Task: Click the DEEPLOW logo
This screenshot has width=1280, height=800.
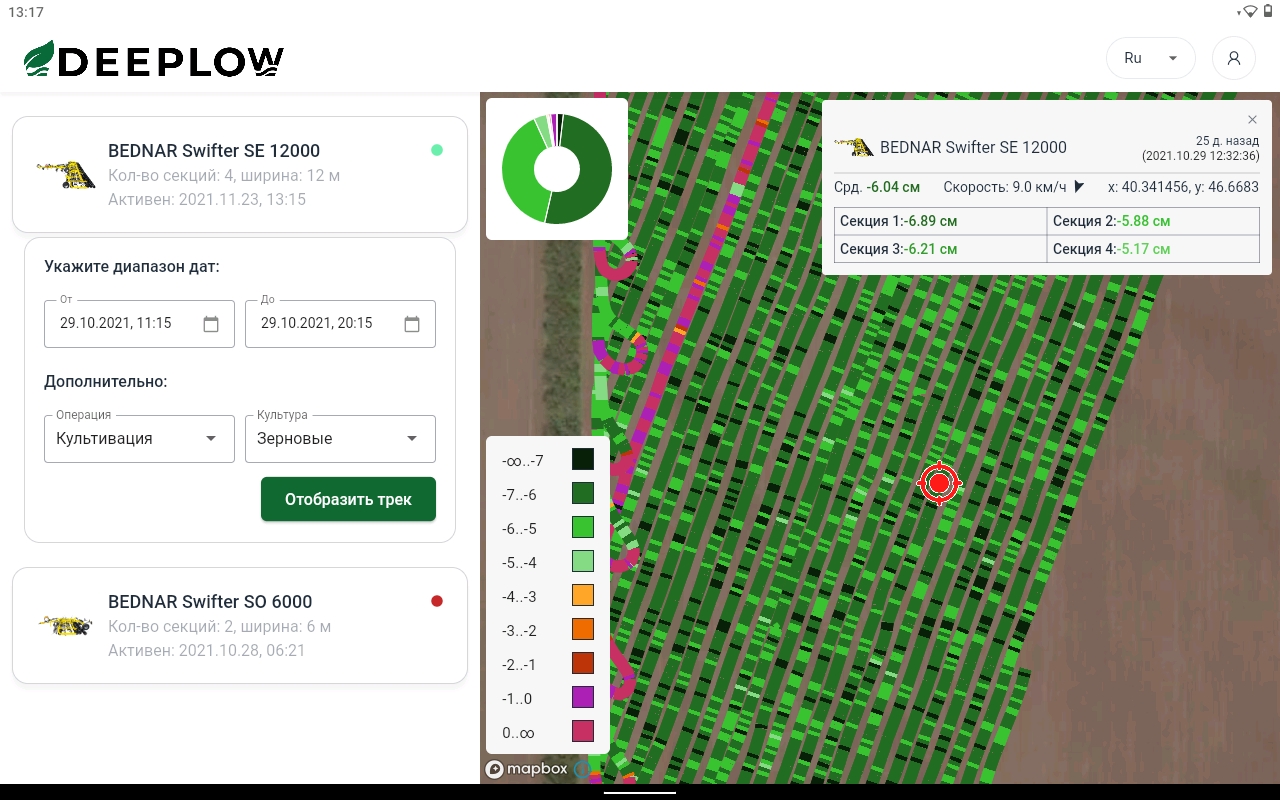Action: coord(153,60)
